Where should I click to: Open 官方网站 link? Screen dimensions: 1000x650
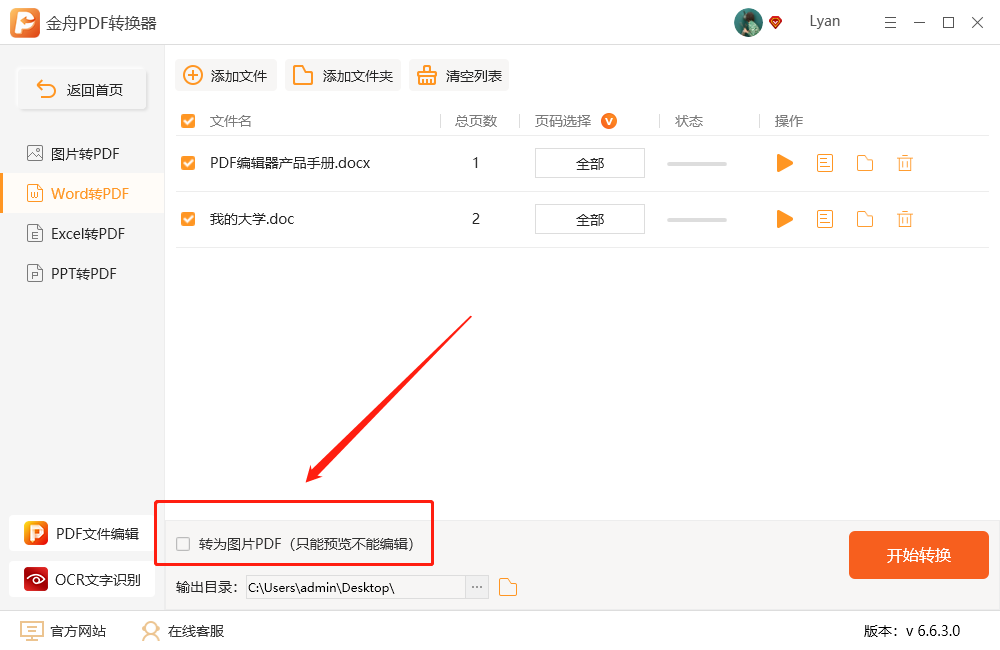pyautogui.click(x=63, y=631)
